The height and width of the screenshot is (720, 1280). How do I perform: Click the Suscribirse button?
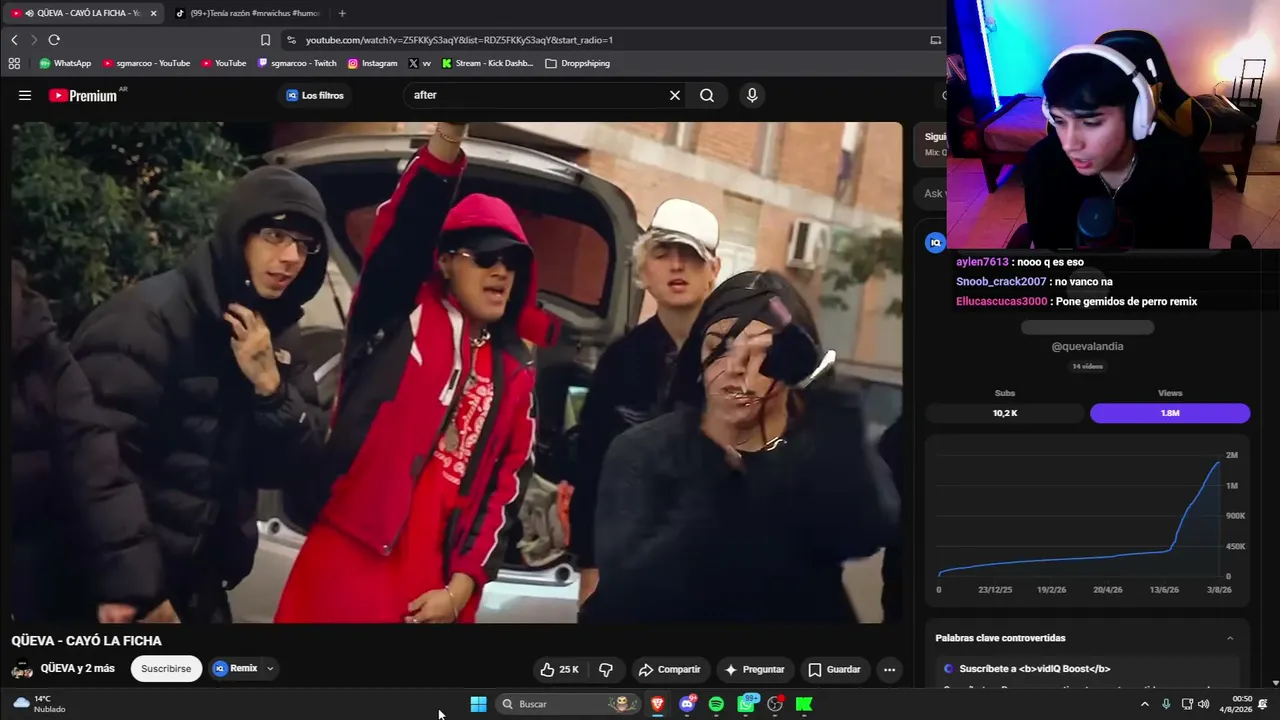point(166,669)
